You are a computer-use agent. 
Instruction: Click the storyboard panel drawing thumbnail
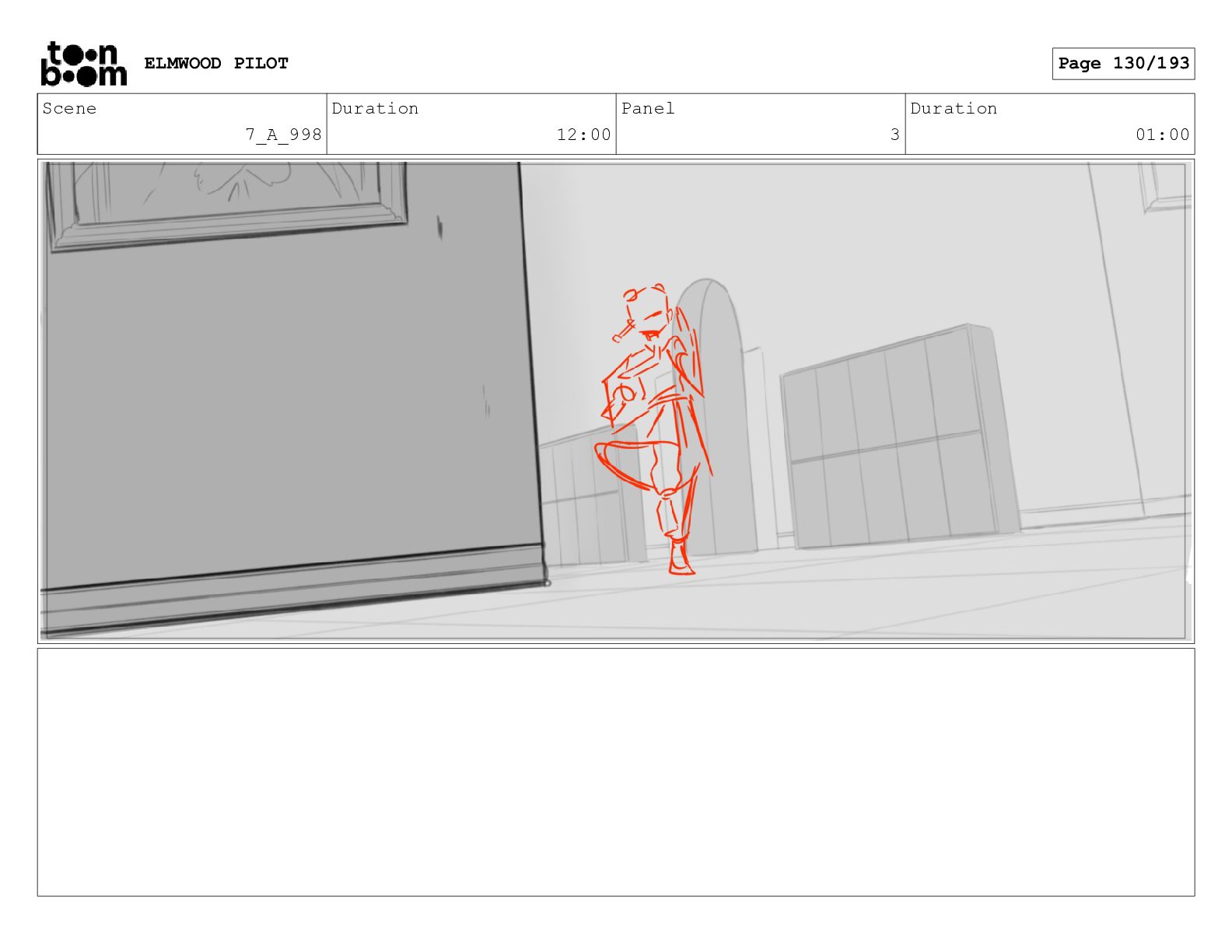pyautogui.click(x=616, y=401)
